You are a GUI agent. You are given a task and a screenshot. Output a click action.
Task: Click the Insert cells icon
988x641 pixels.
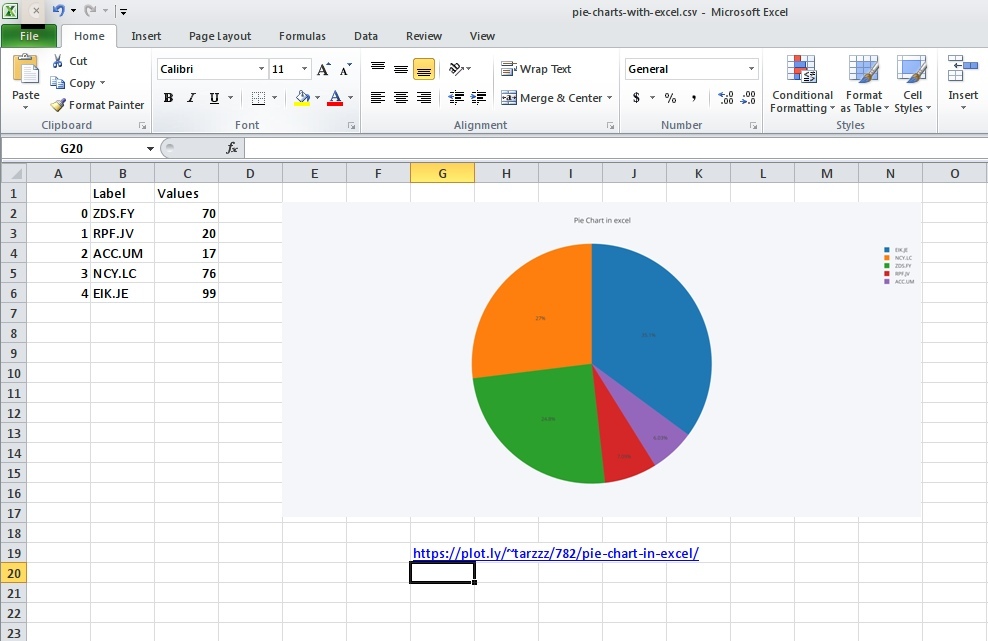963,69
